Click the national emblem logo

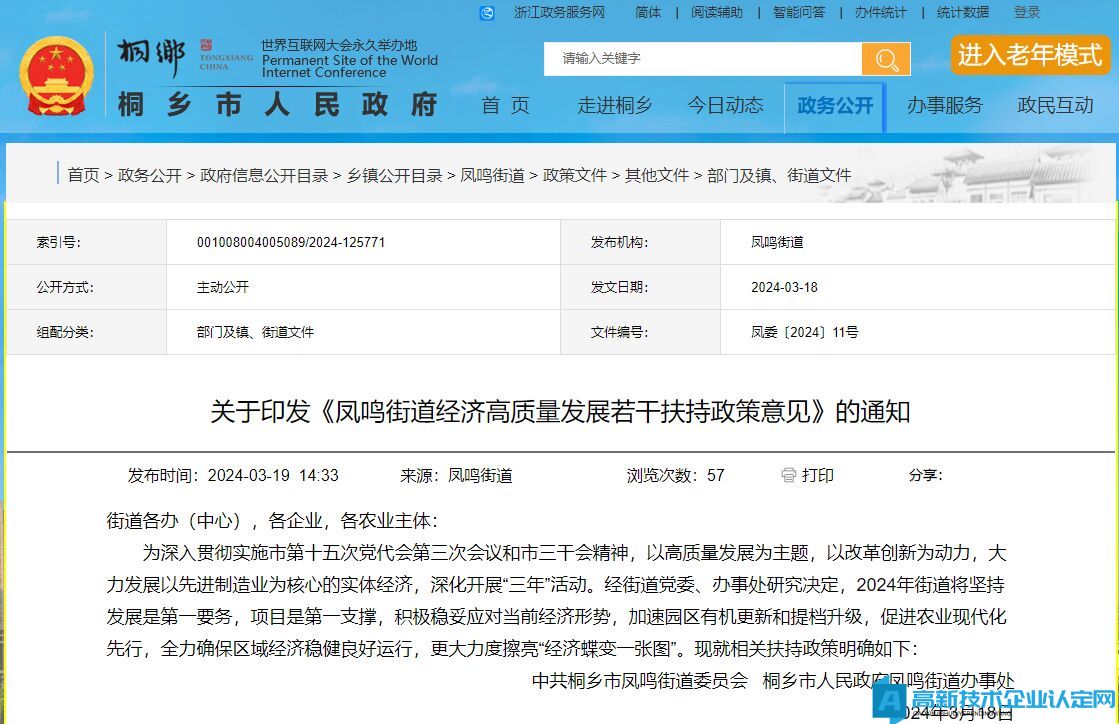[x=56, y=76]
